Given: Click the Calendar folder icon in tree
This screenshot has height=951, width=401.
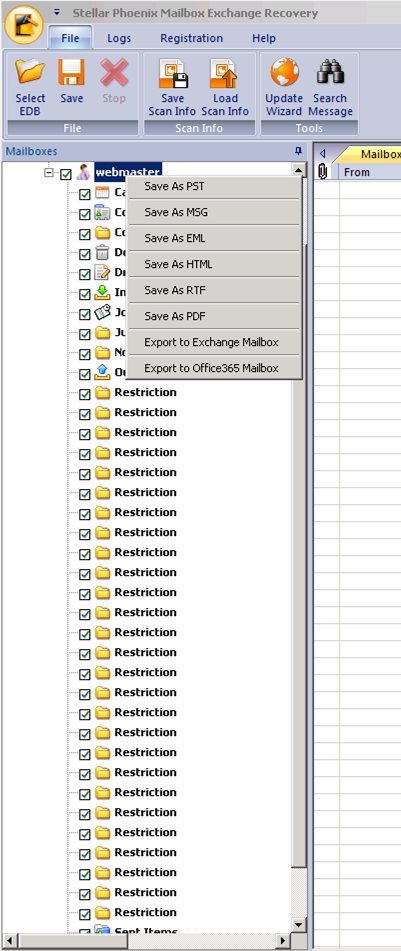Looking at the screenshot, I should pos(103,193).
